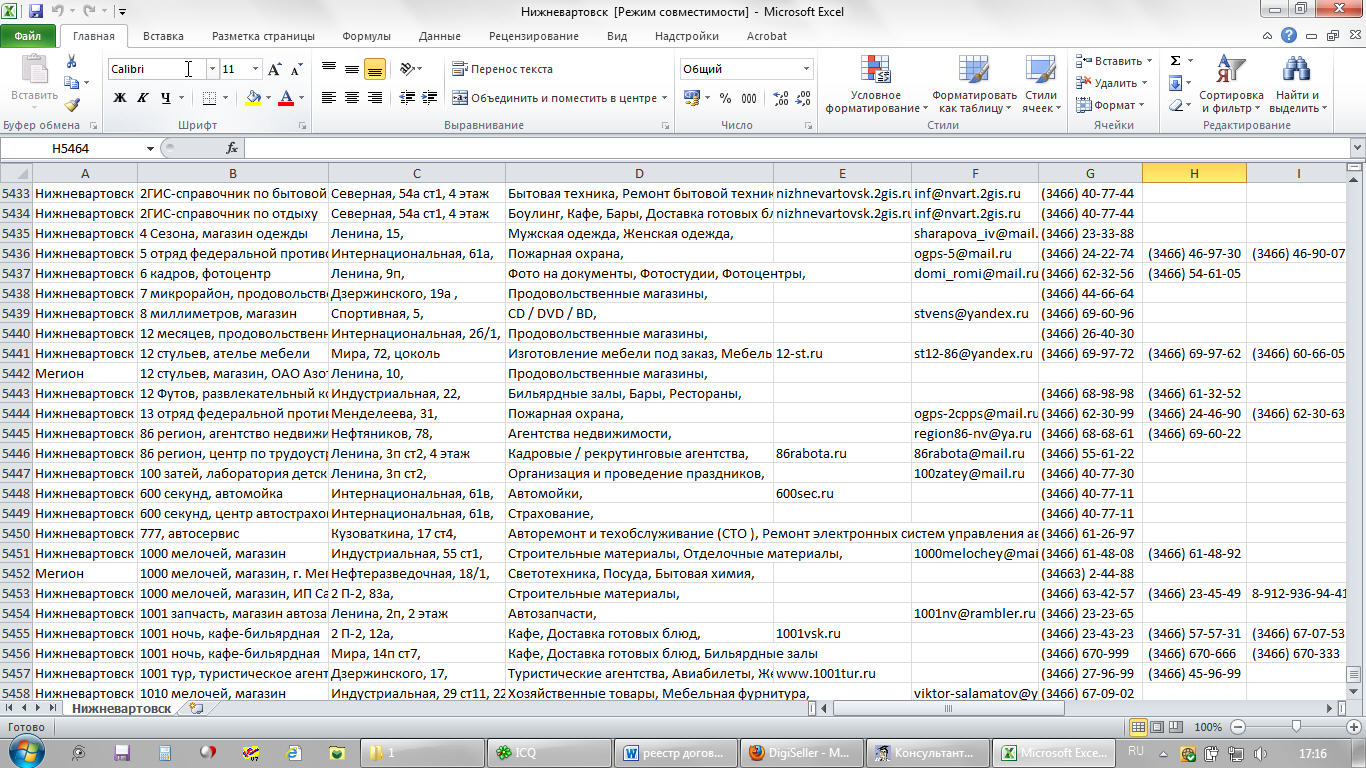Switch to Рецензирование tab
Image resolution: width=1366 pixels, height=768 pixels.
coord(534,36)
